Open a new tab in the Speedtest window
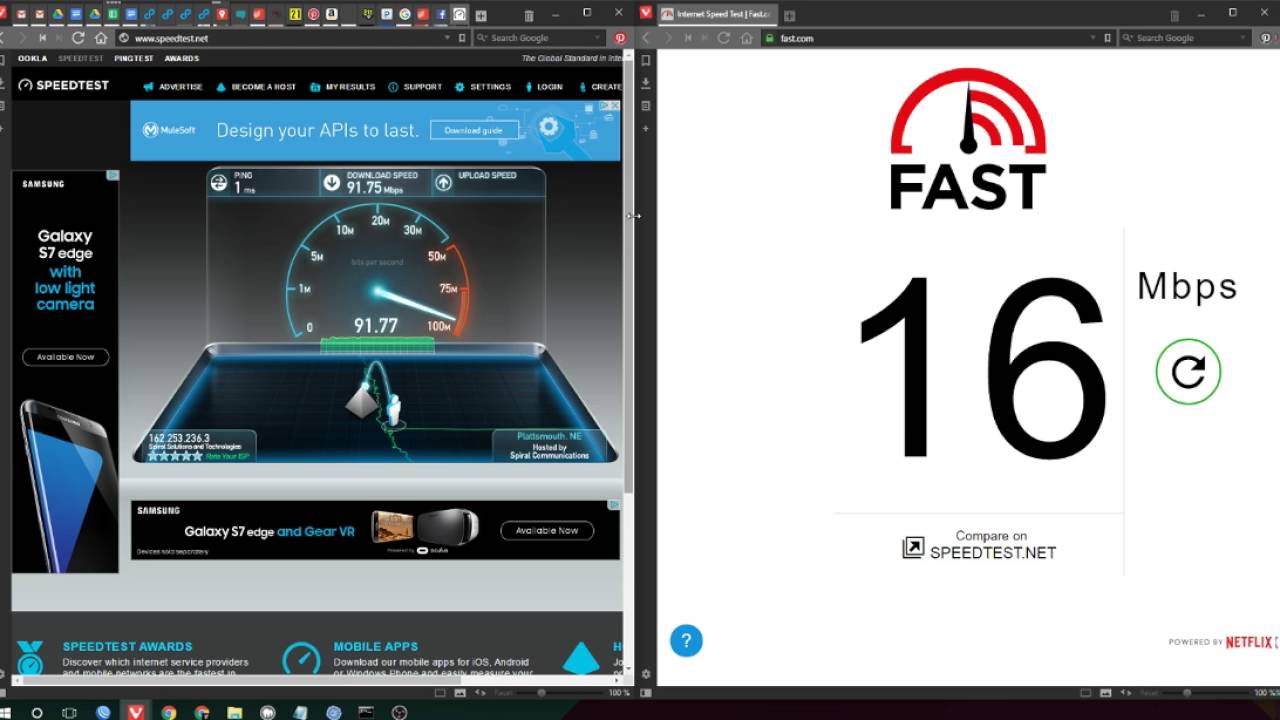The height and width of the screenshot is (720, 1280). 481,15
